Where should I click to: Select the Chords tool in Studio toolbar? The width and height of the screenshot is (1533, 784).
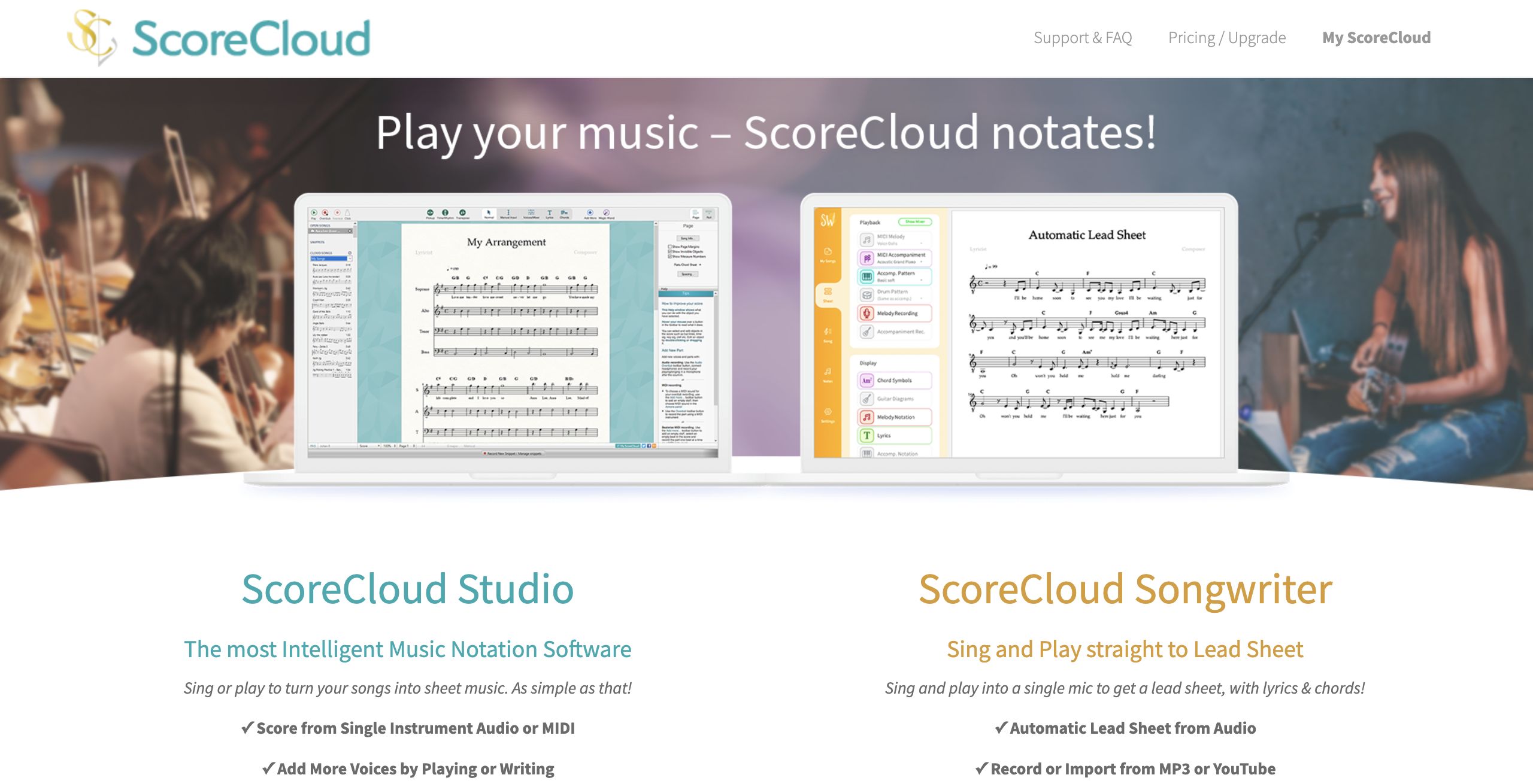(564, 214)
